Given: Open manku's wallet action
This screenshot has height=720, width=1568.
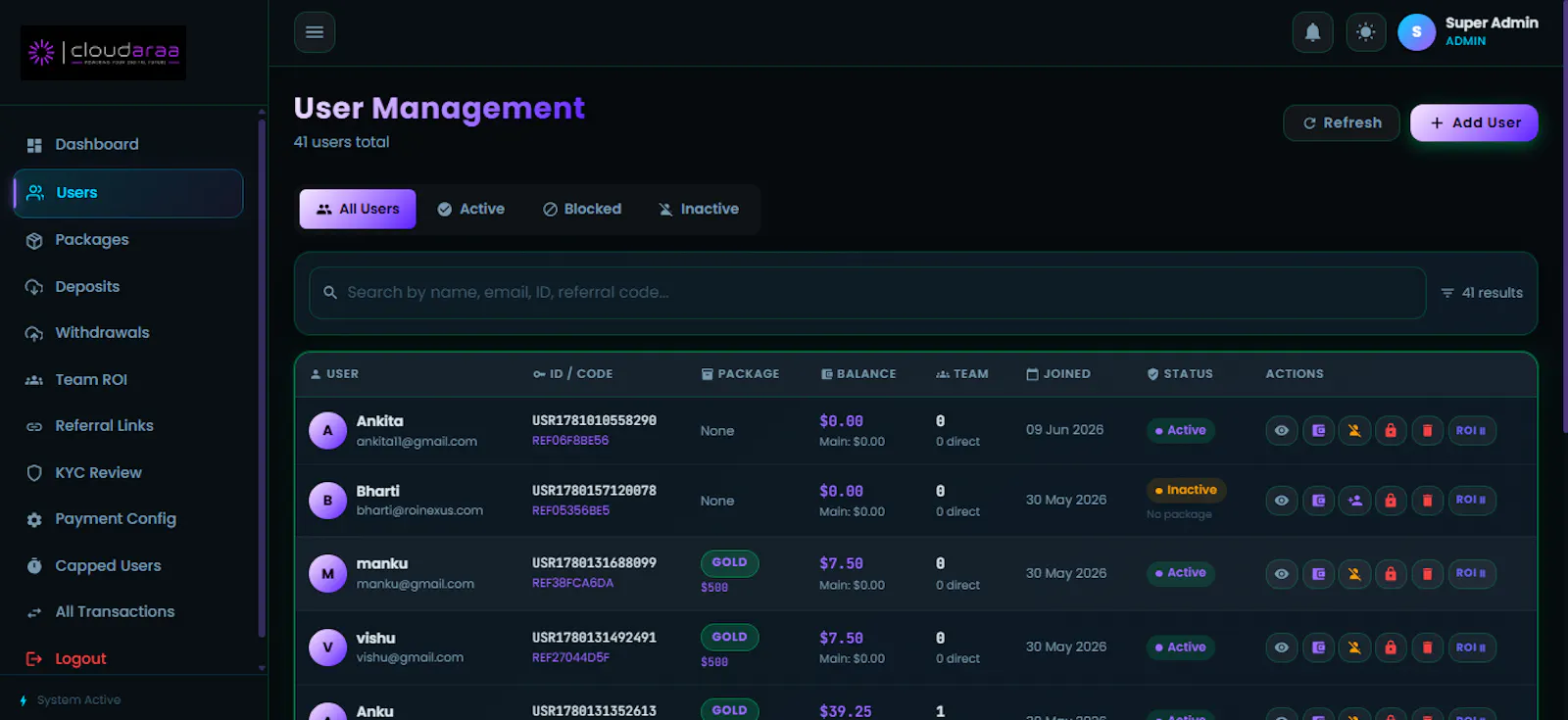Looking at the screenshot, I should coord(1318,574).
